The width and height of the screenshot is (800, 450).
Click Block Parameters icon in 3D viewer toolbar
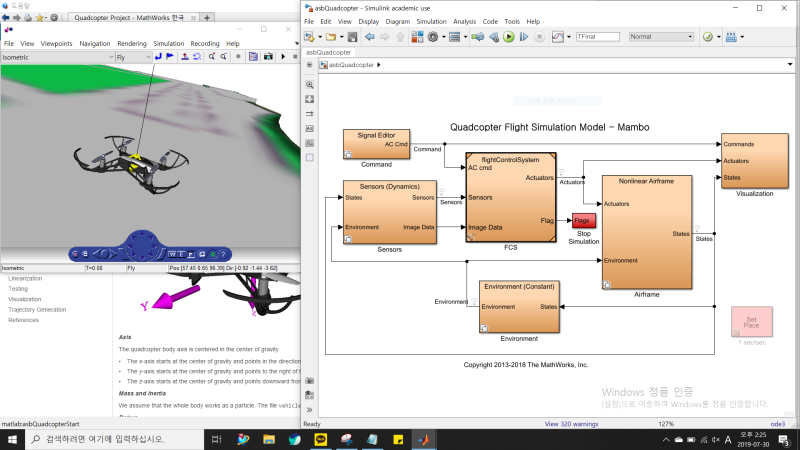point(254,57)
